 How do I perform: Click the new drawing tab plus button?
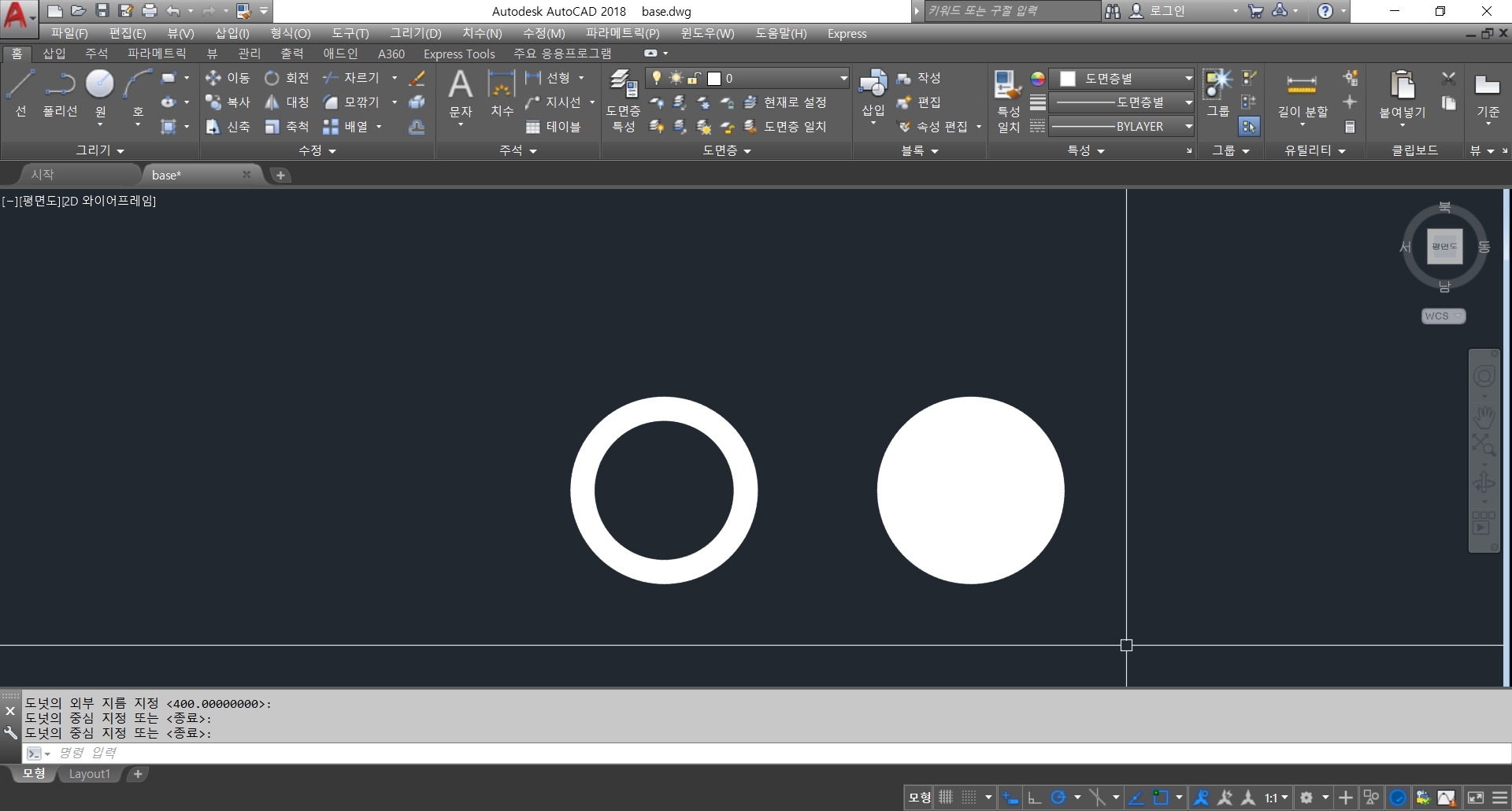pyautogui.click(x=280, y=175)
